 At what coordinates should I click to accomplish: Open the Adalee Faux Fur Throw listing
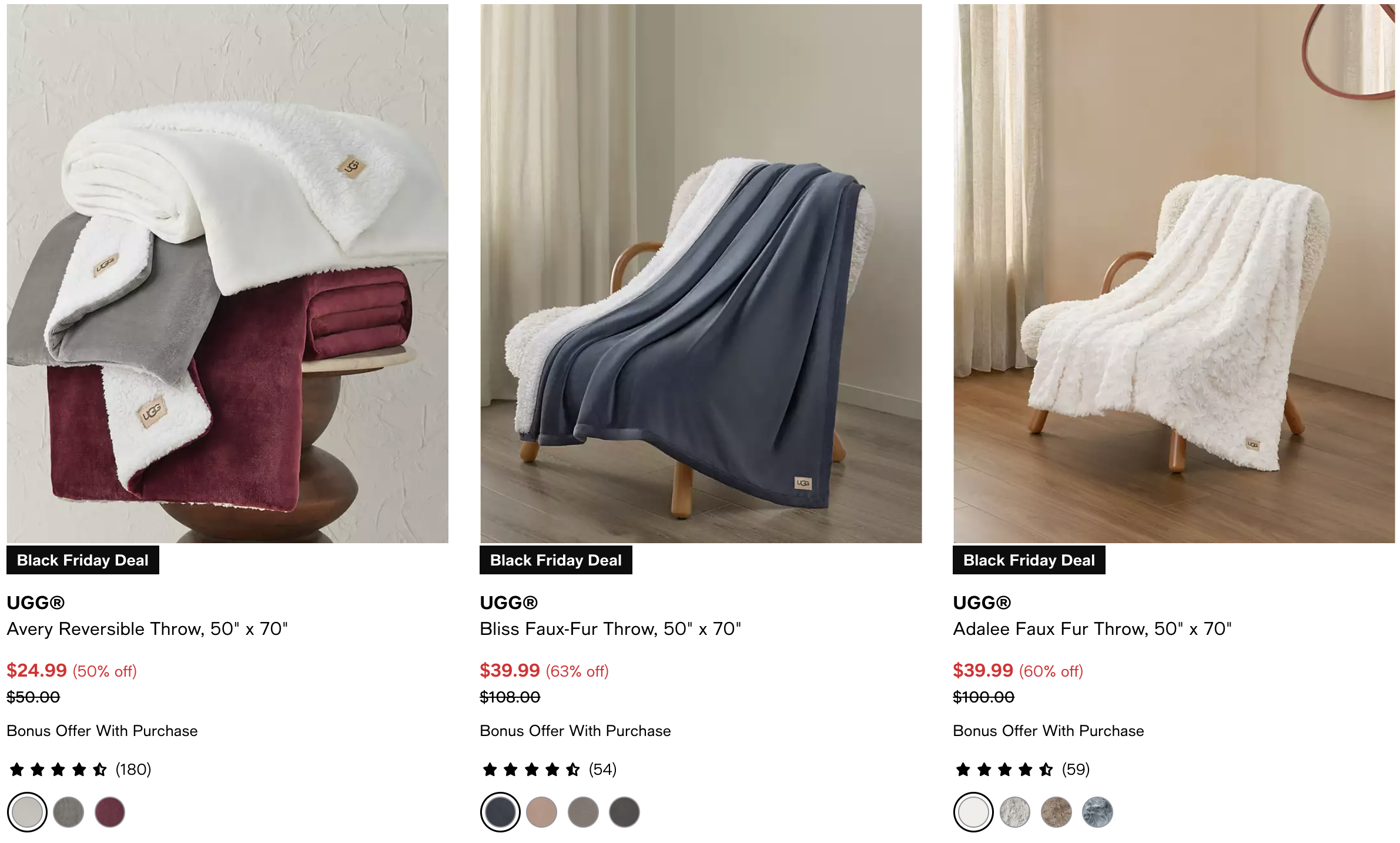coord(1093,629)
